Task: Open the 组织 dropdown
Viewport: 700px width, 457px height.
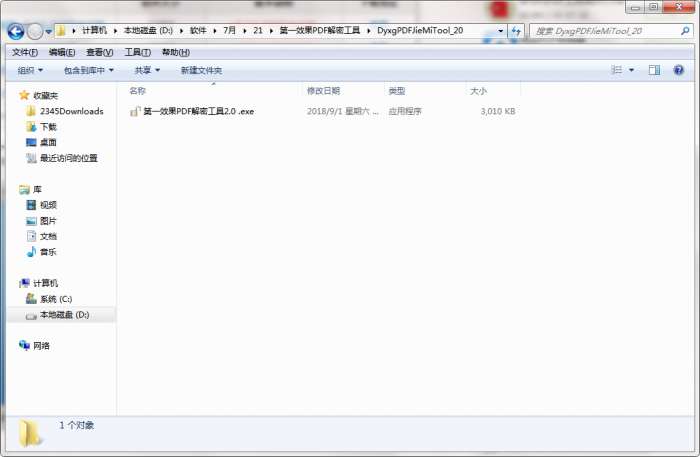Action: click(x=30, y=70)
